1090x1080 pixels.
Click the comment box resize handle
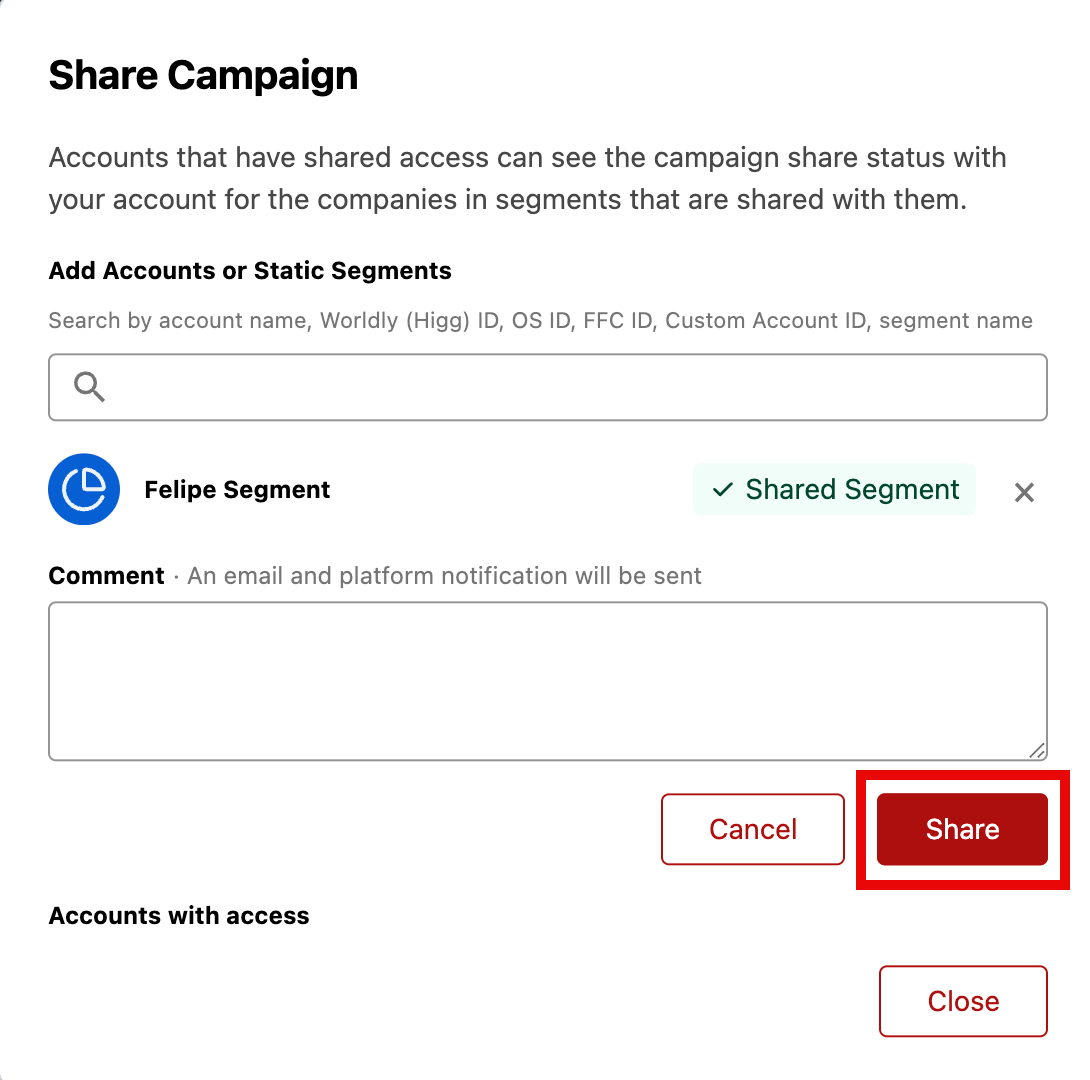click(x=1037, y=751)
